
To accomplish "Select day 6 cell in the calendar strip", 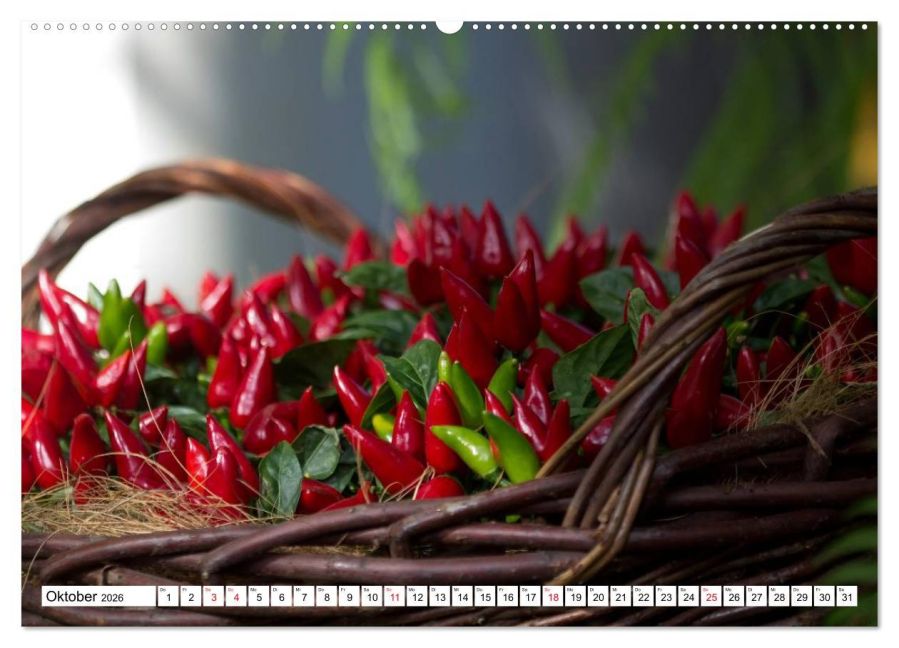I will (282, 596).
